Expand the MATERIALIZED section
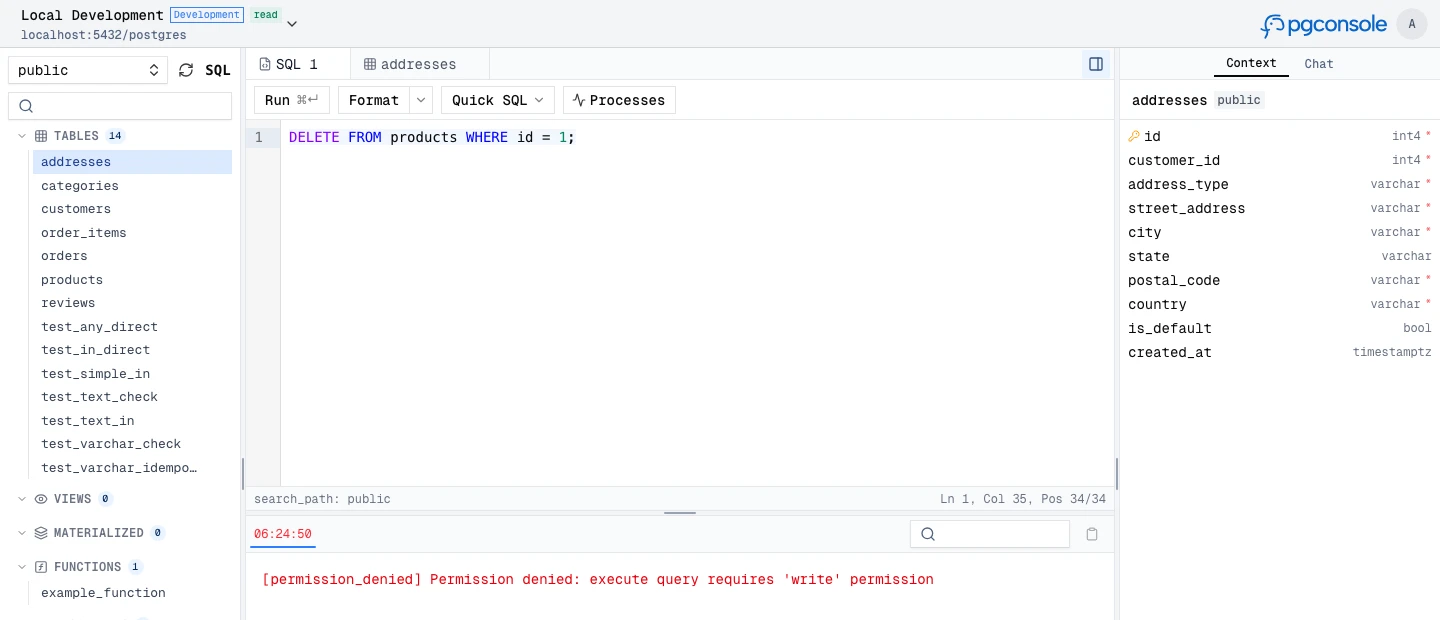The image size is (1440, 620). 22,533
